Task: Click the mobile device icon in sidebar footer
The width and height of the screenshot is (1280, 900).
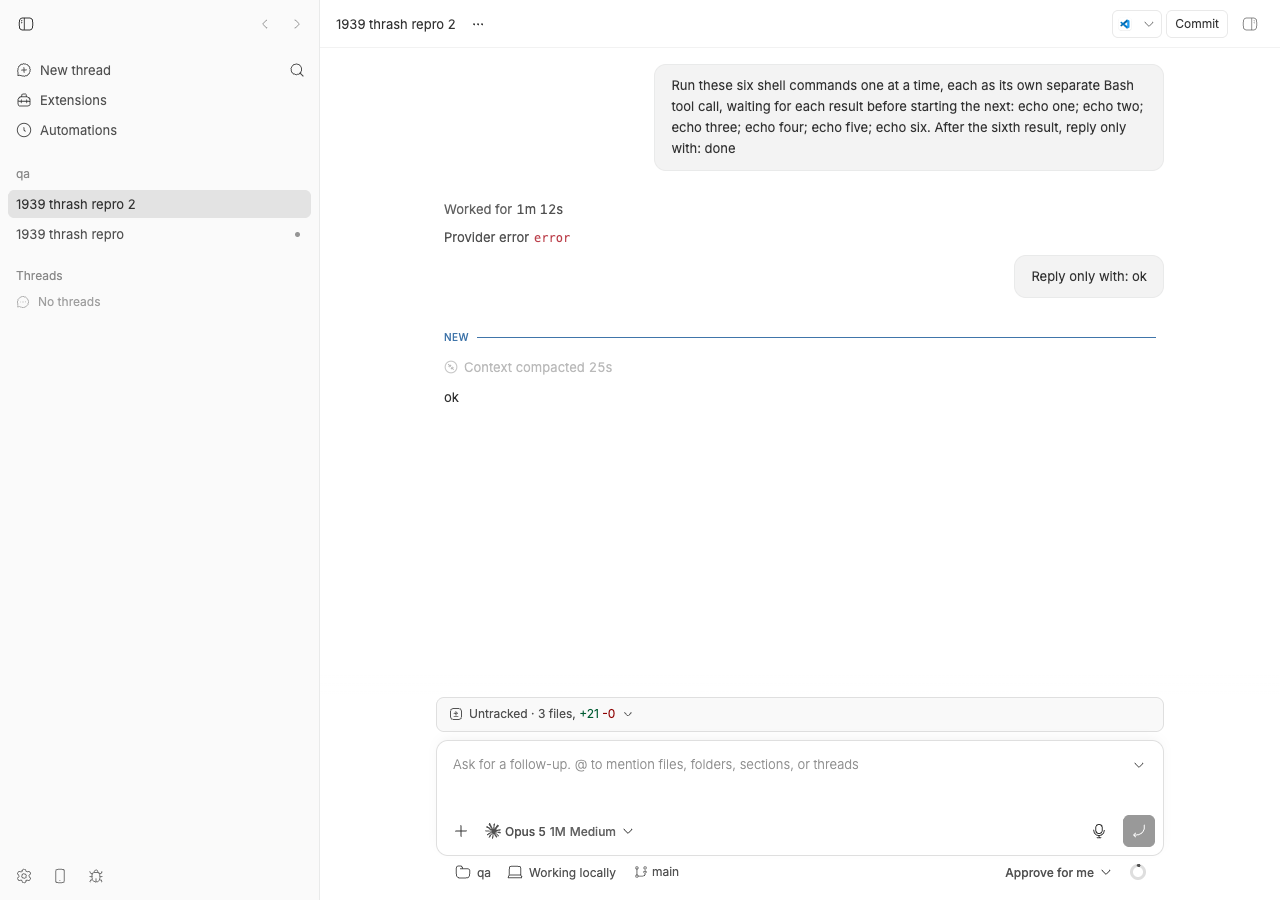Action: 60,876
